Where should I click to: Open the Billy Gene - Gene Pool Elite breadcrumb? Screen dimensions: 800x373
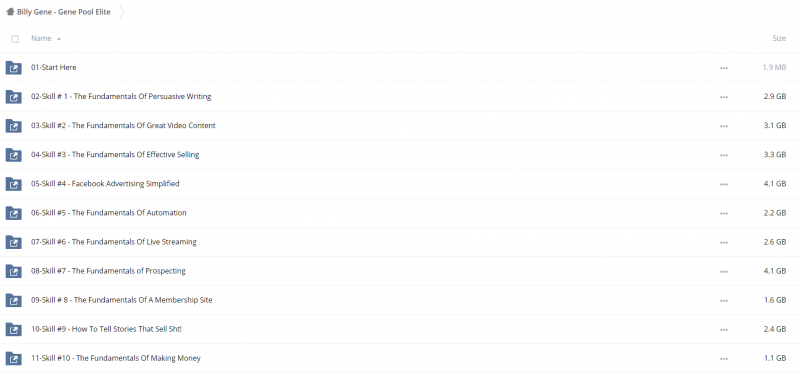[x=63, y=12]
